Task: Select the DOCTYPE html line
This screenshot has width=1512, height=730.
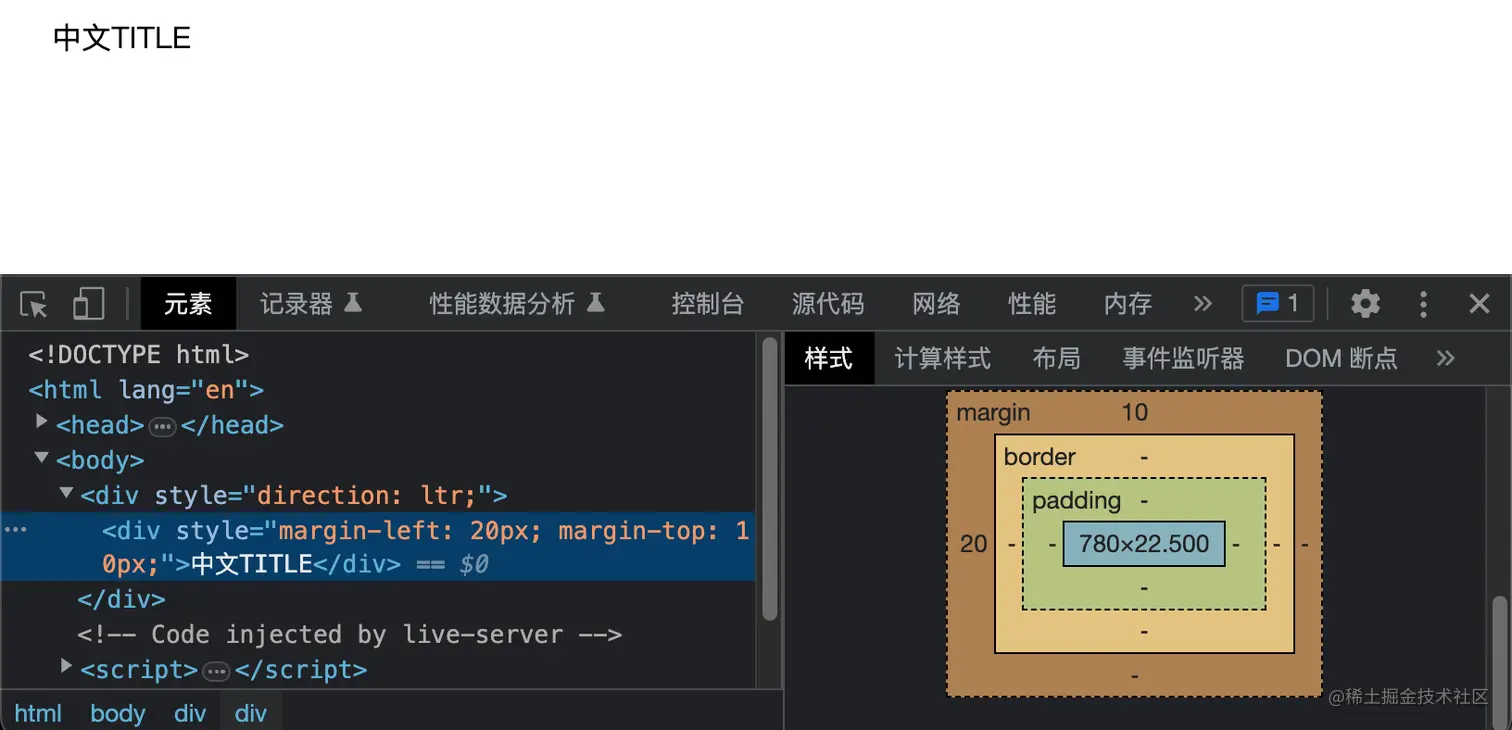Action: click(x=139, y=354)
